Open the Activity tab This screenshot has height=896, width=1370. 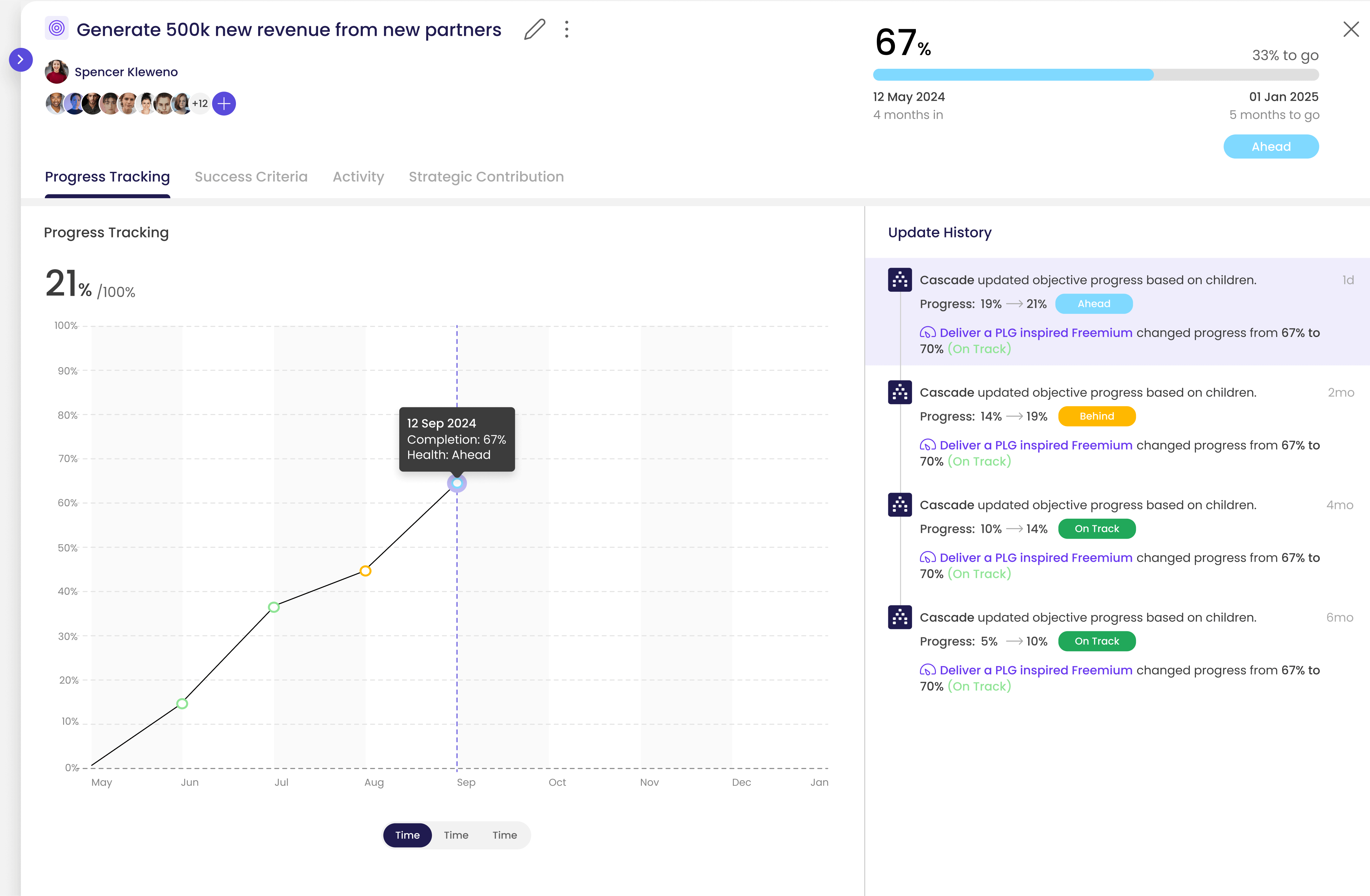(x=358, y=177)
